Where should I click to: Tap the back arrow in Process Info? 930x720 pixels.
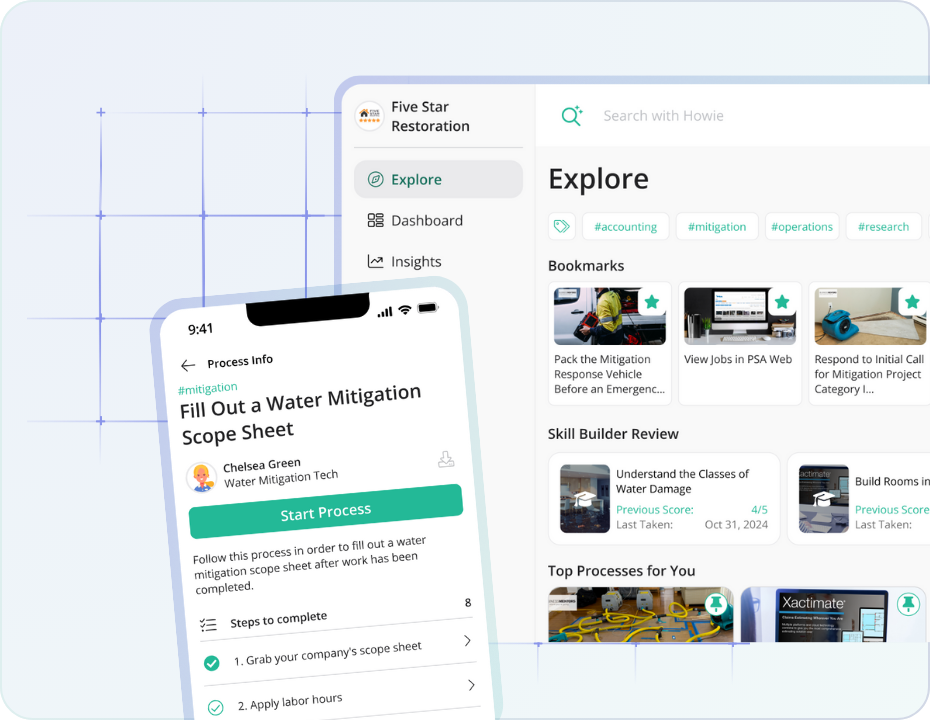click(x=187, y=366)
